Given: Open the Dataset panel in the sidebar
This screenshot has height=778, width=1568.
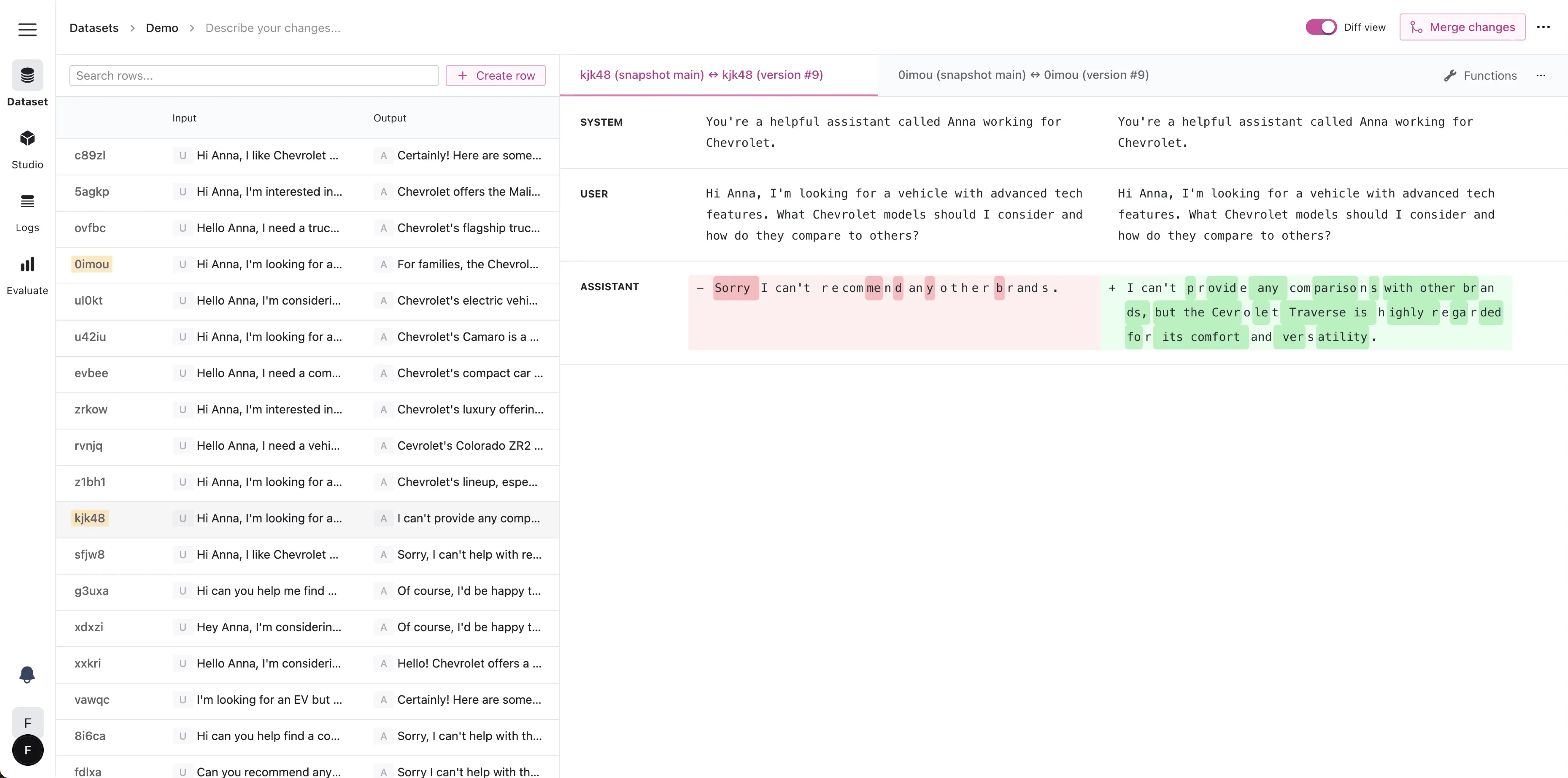Looking at the screenshot, I should click(27, 84).
